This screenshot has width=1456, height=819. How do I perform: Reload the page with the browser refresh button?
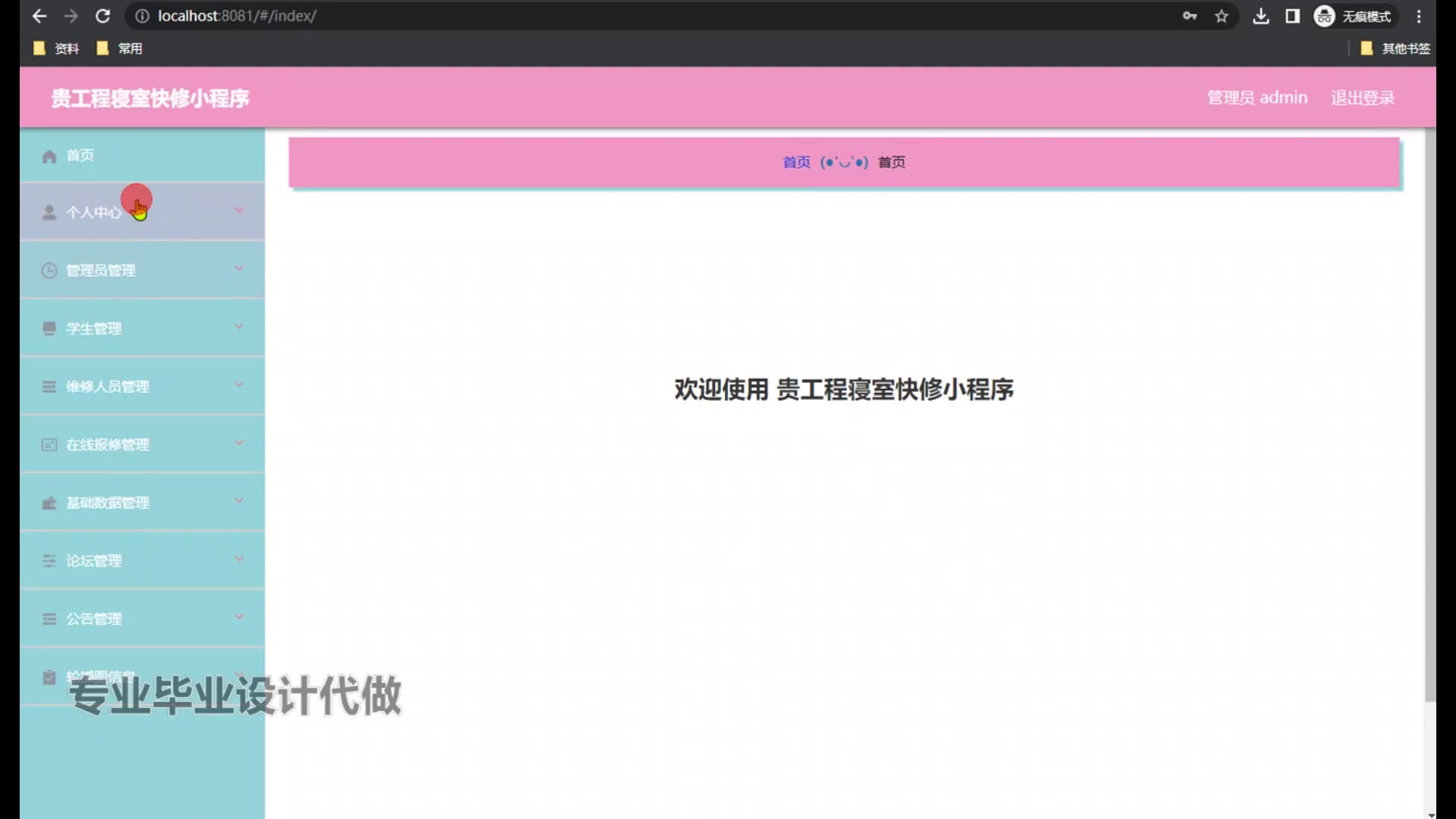pos(103,16)
